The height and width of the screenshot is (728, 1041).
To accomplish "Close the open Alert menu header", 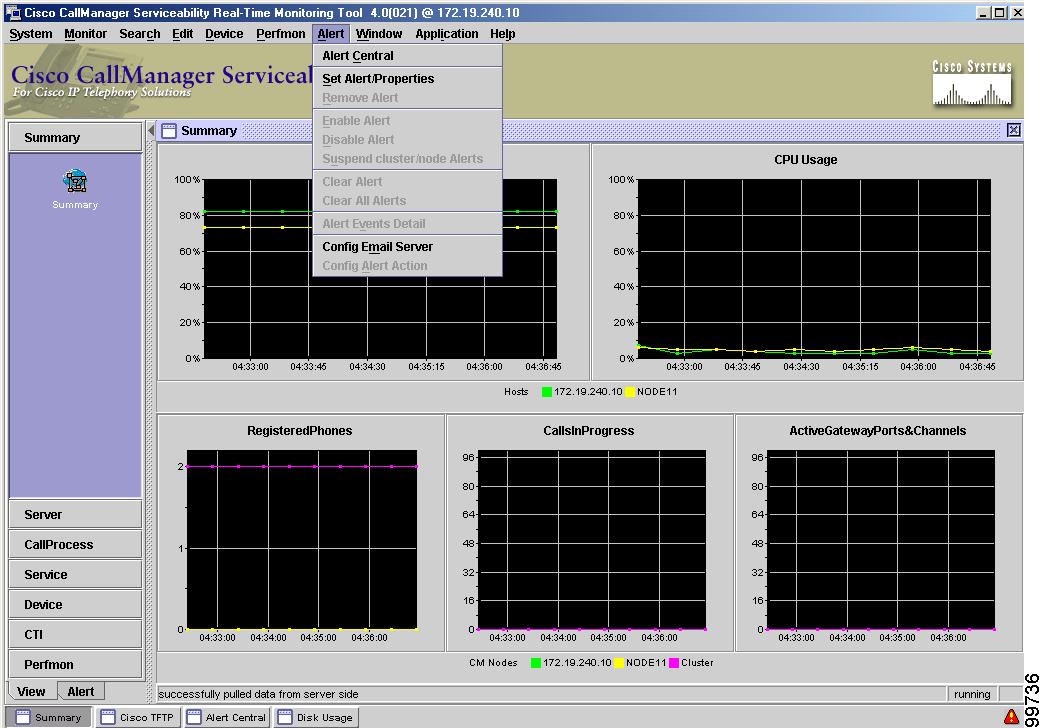I will [331, 34].
